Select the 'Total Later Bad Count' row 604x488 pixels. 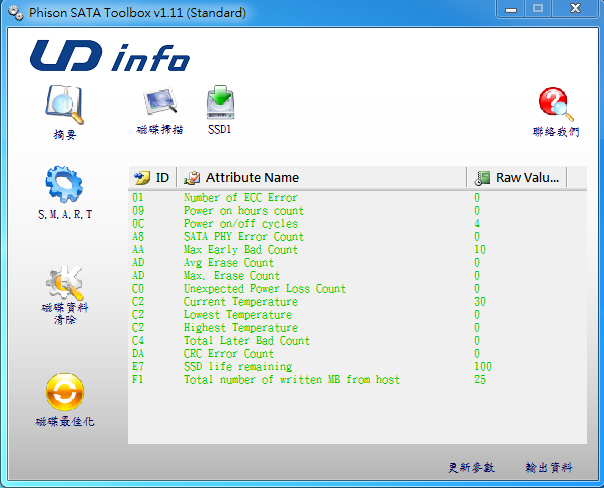coord(357,340)
